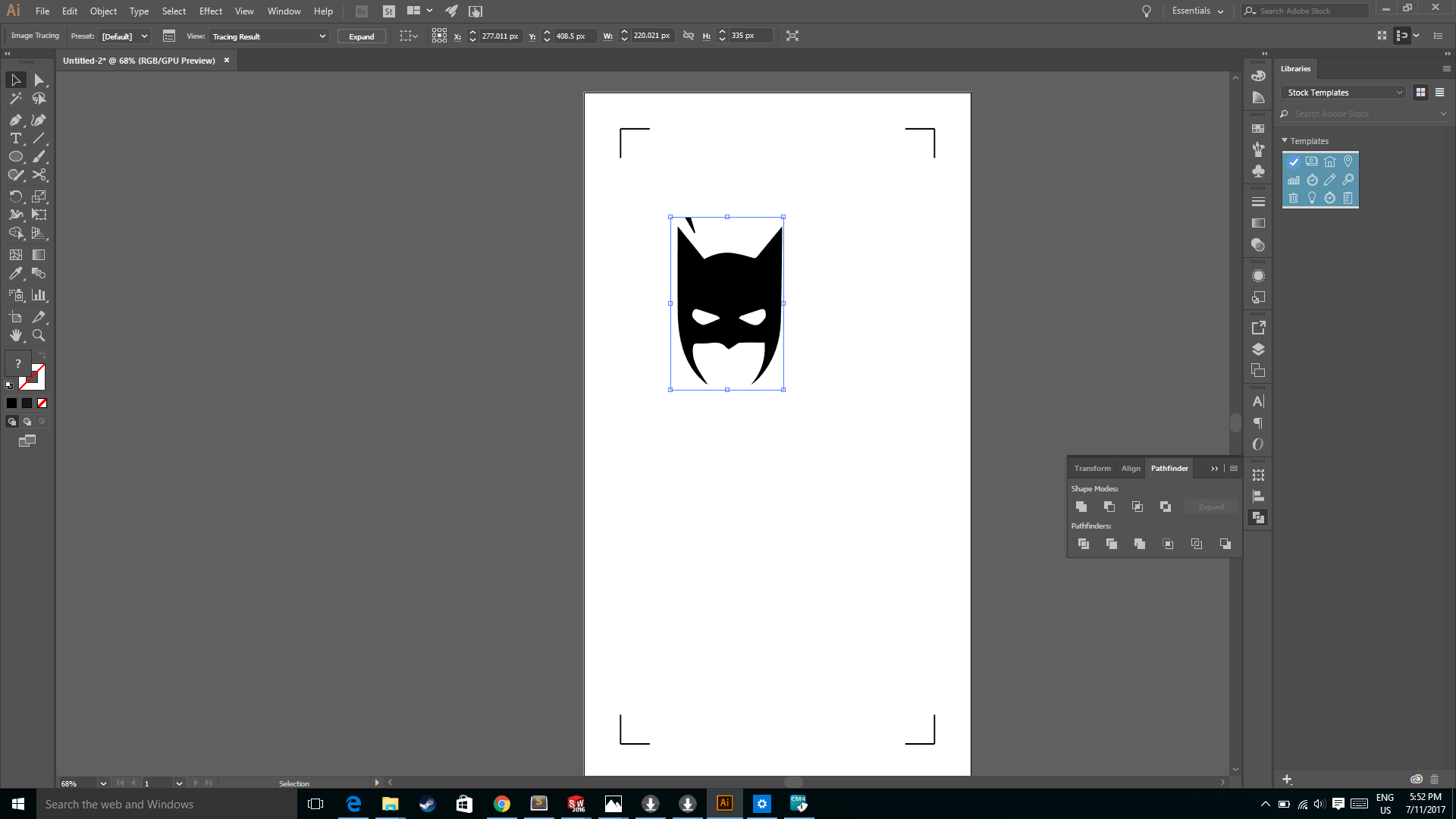Select the Column Graph tool
This screenshot has height=819, width=1456.
[39, 295]
